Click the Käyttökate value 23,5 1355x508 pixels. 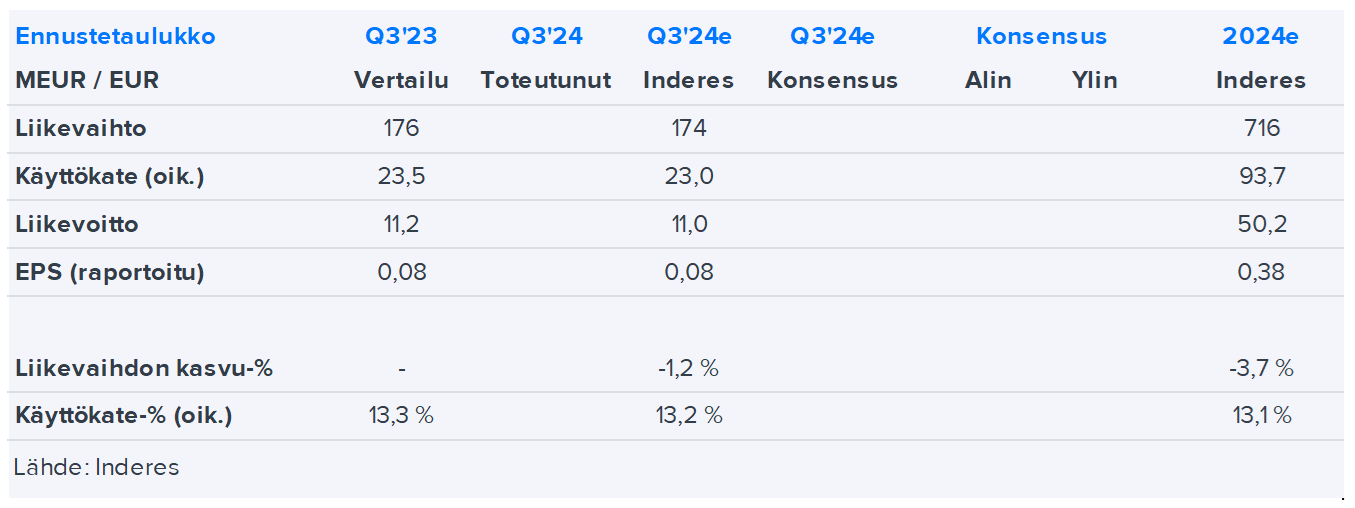(401, 177)
